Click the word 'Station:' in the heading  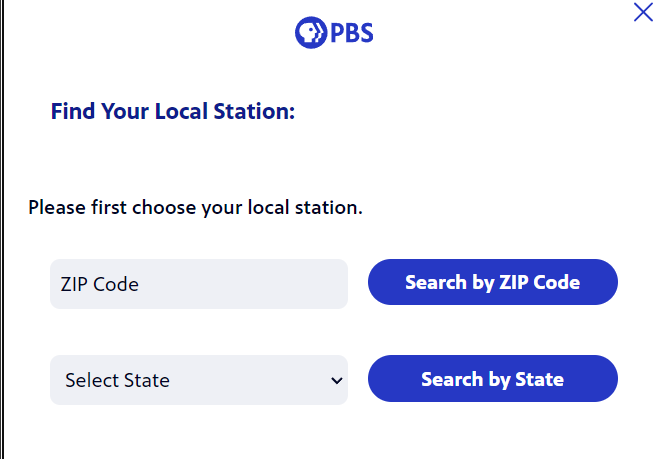click(254, 111)
